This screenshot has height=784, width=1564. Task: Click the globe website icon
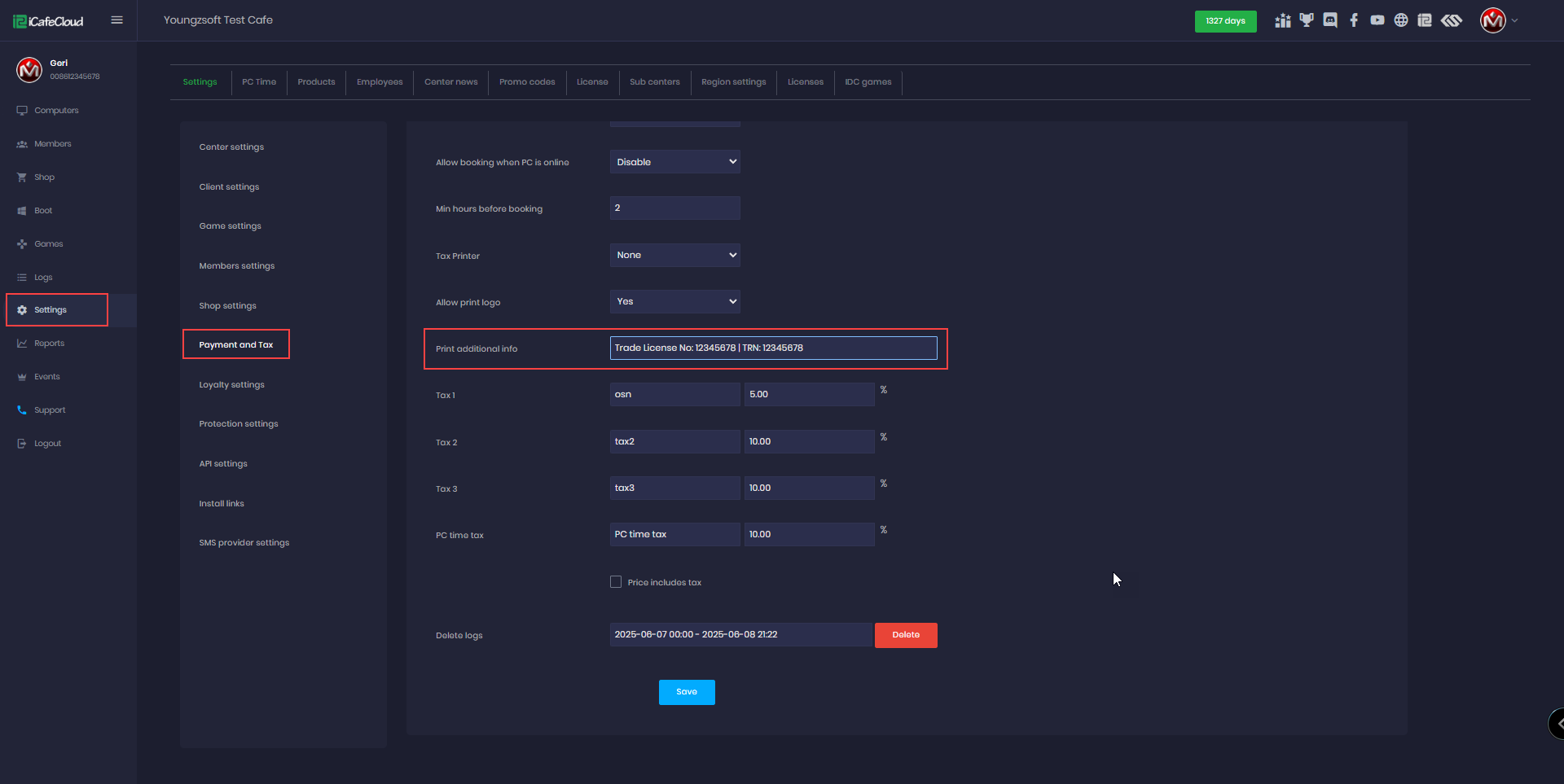(x=1401, y=20)
